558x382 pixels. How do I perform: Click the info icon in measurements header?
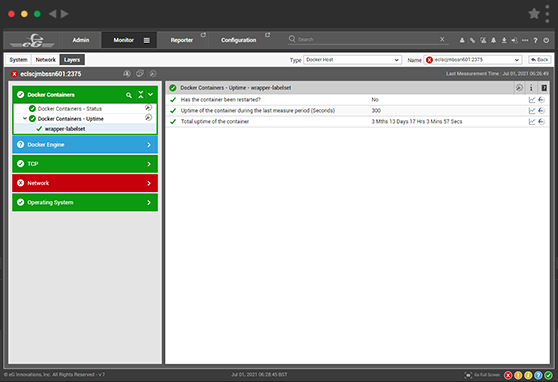[x=531, y=88]
